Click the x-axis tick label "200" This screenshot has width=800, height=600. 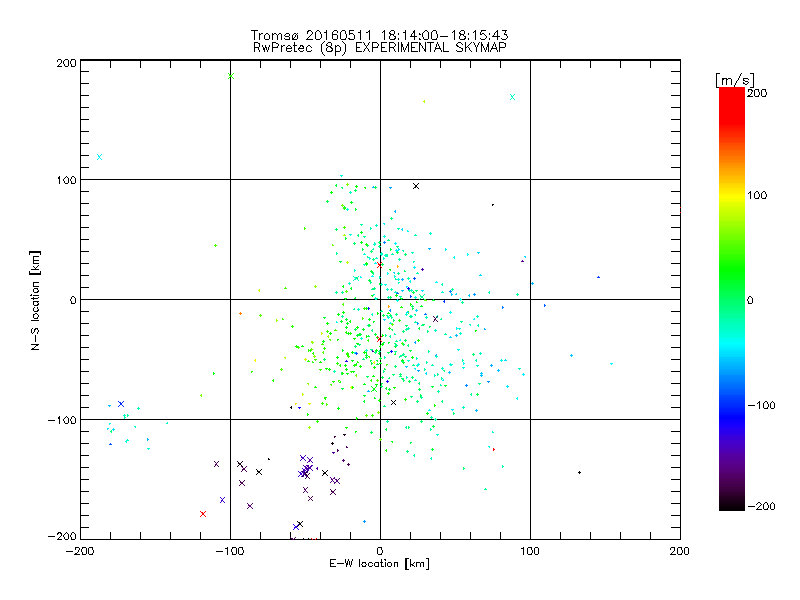click(680, 551)
